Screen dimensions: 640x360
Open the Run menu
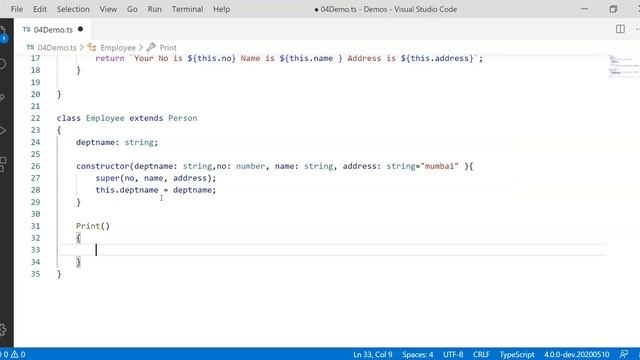point(154,9)
